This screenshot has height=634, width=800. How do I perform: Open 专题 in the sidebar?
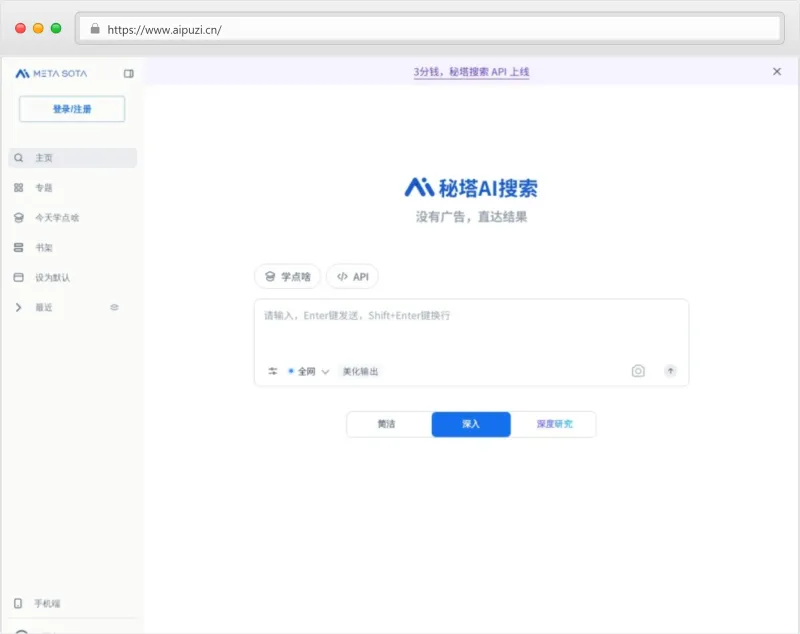click(x=44, y=188)
